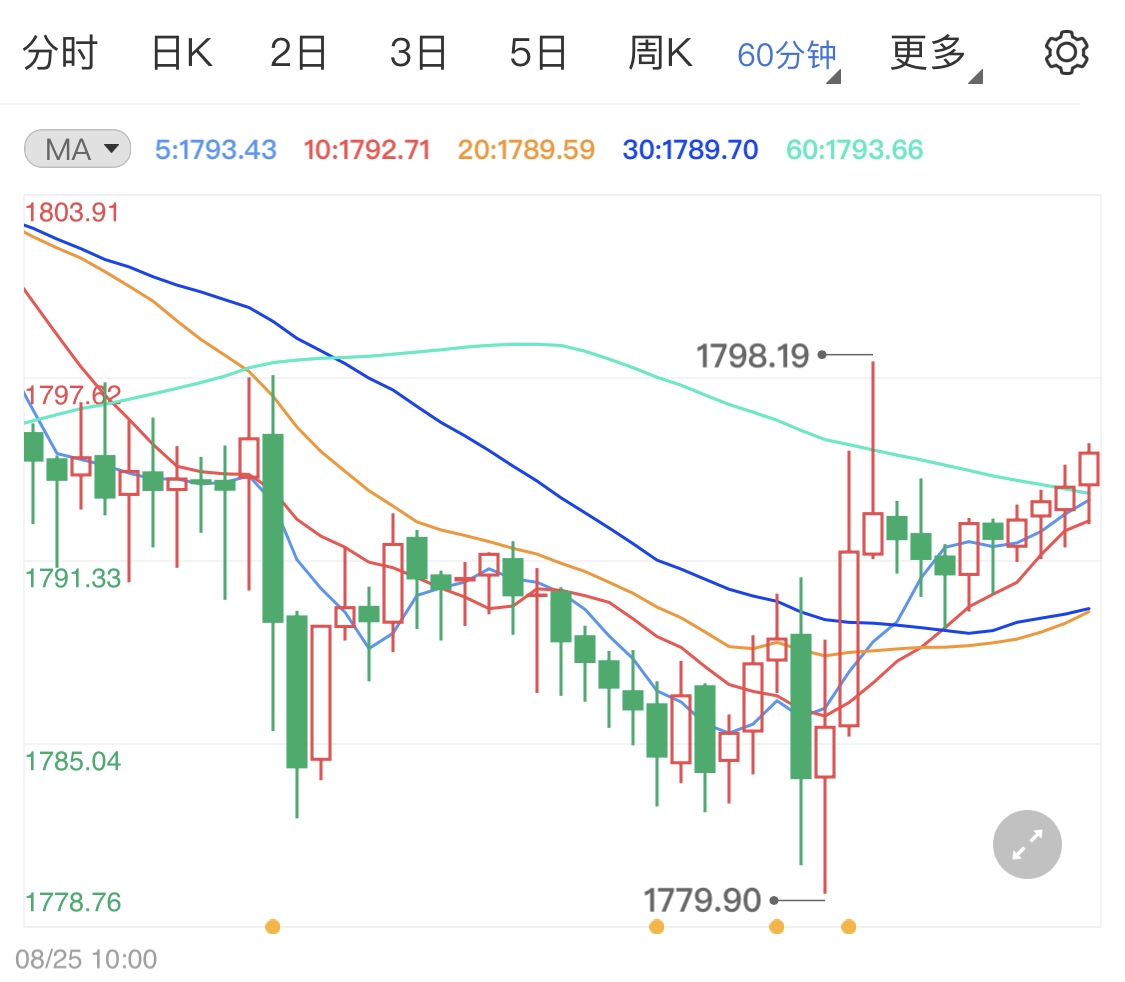Click the MA10 value 10:1792.71

point(367,150)
